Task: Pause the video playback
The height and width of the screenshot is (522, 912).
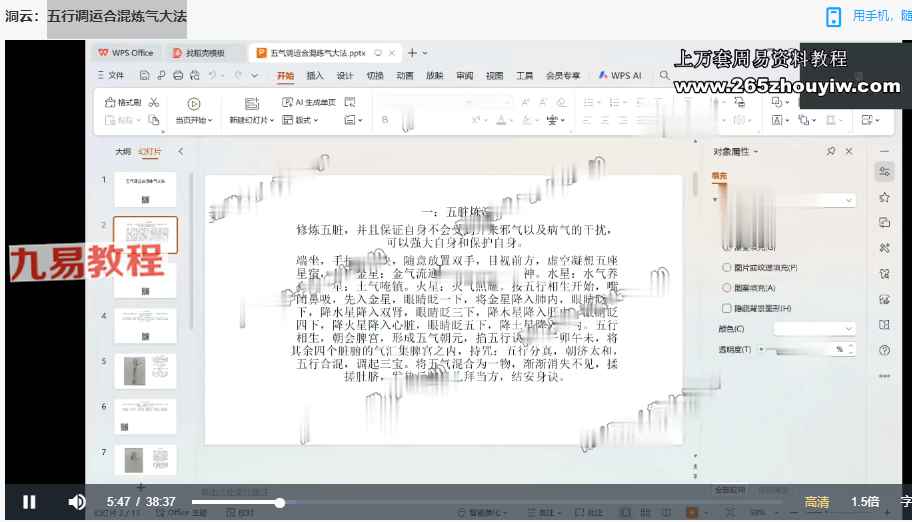Action: click(30, 502)
